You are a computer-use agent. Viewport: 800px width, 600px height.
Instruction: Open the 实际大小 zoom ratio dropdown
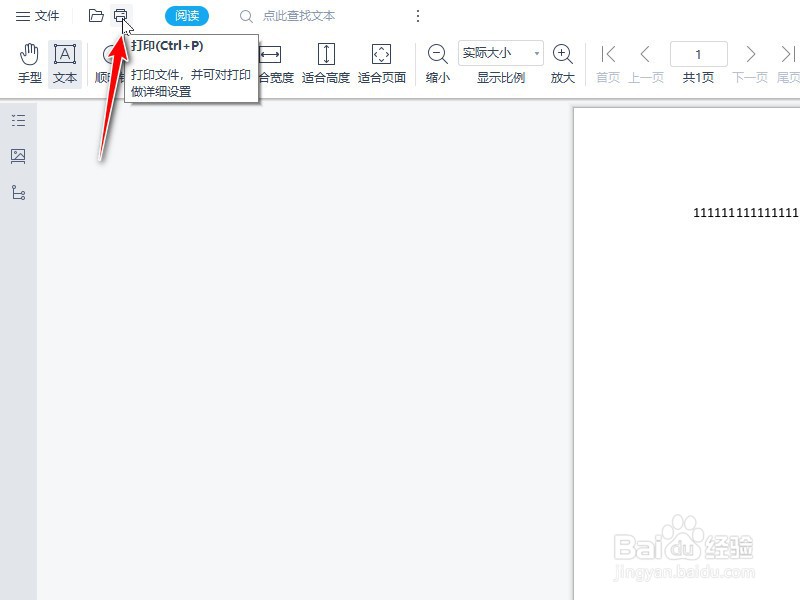pyautogui.click(x=501, y=53)
